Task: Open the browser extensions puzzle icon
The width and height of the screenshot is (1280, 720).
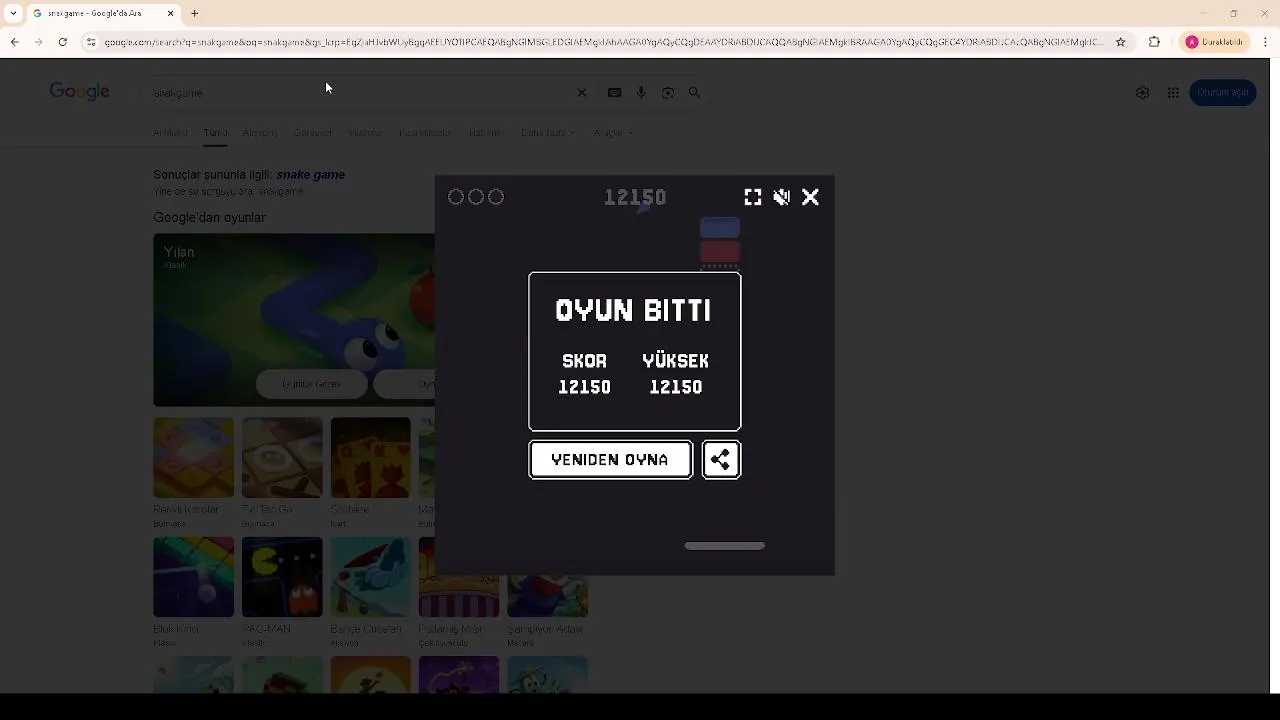Action: (x=1154, y=42)
